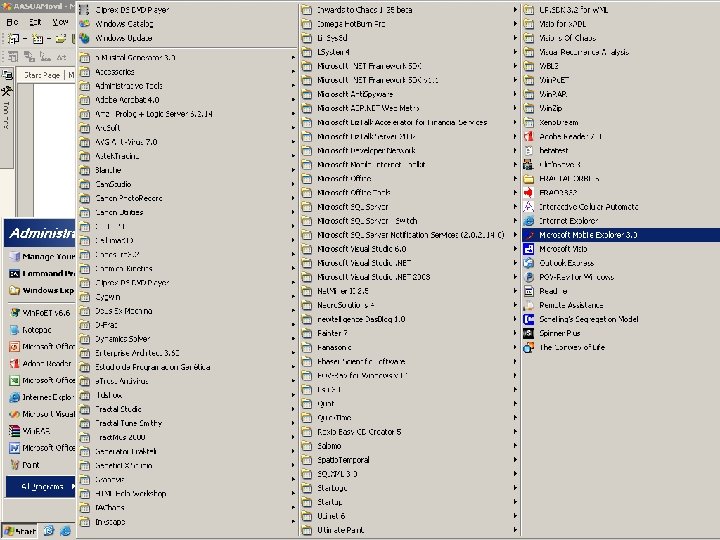Expand the Painter 7 submenu arrow
This screenshot has height=540, width=720.
[x=515, y=333]
